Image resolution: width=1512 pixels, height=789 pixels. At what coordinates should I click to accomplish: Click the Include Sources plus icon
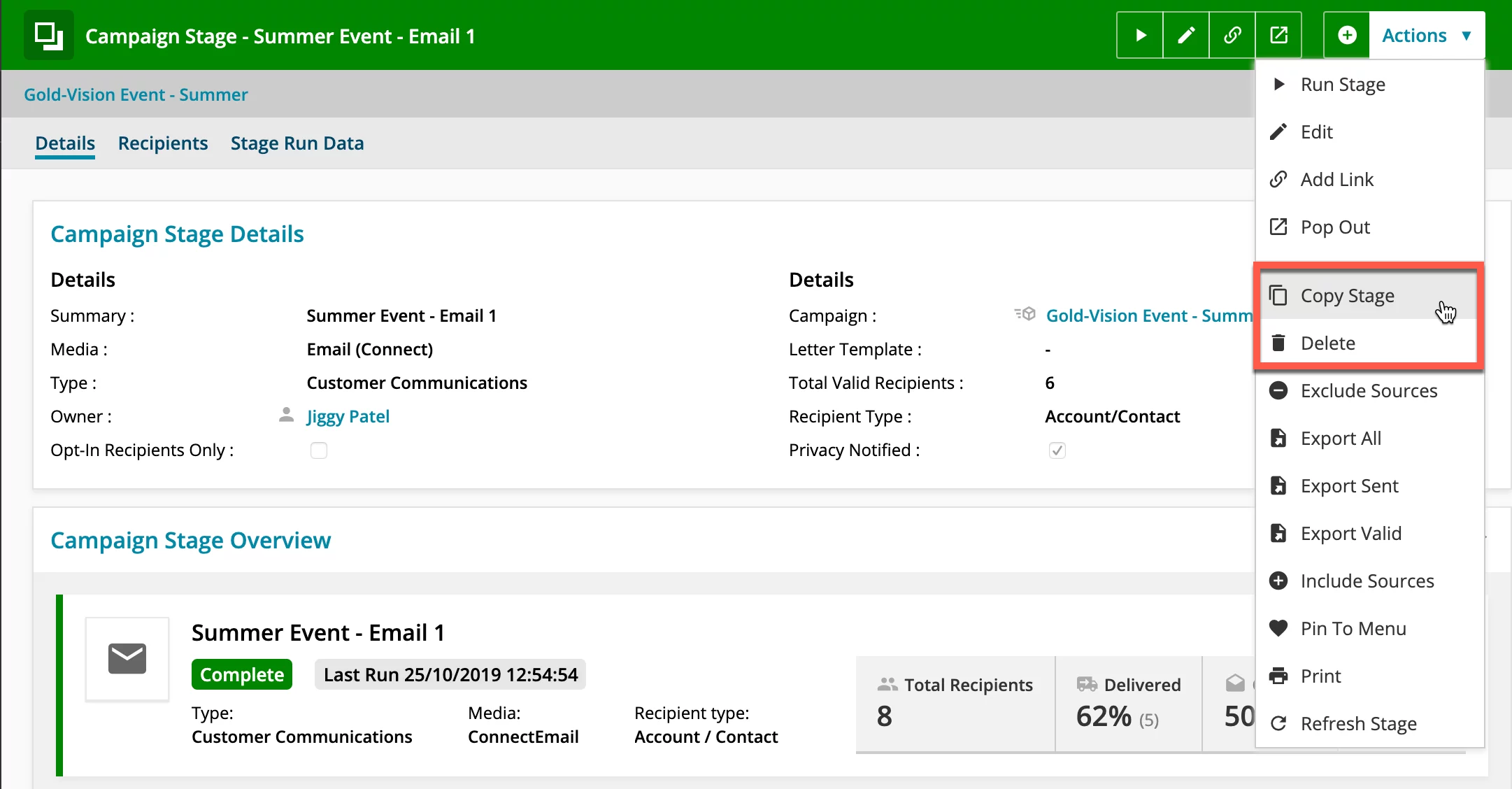coord(1278,581)
